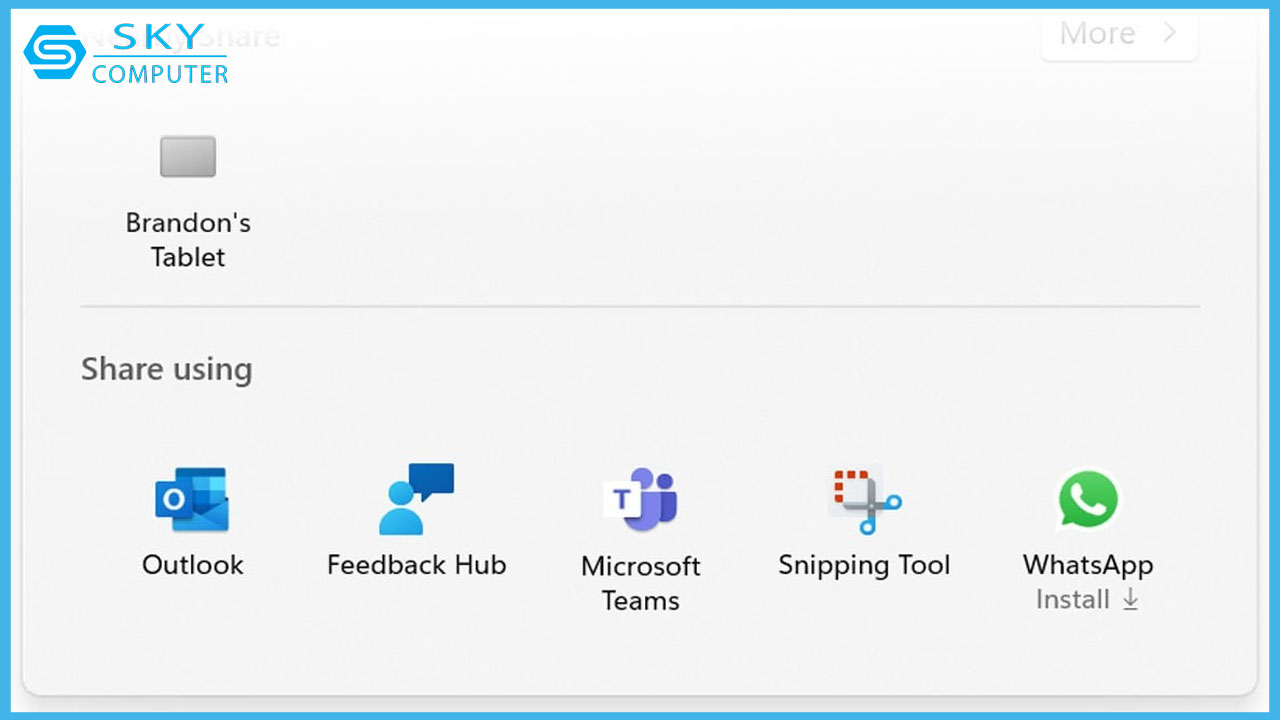Click the COMPUTER watermark text
Image resolution: width=1280 pixels, height=720 pixels.
coord(160,73)
